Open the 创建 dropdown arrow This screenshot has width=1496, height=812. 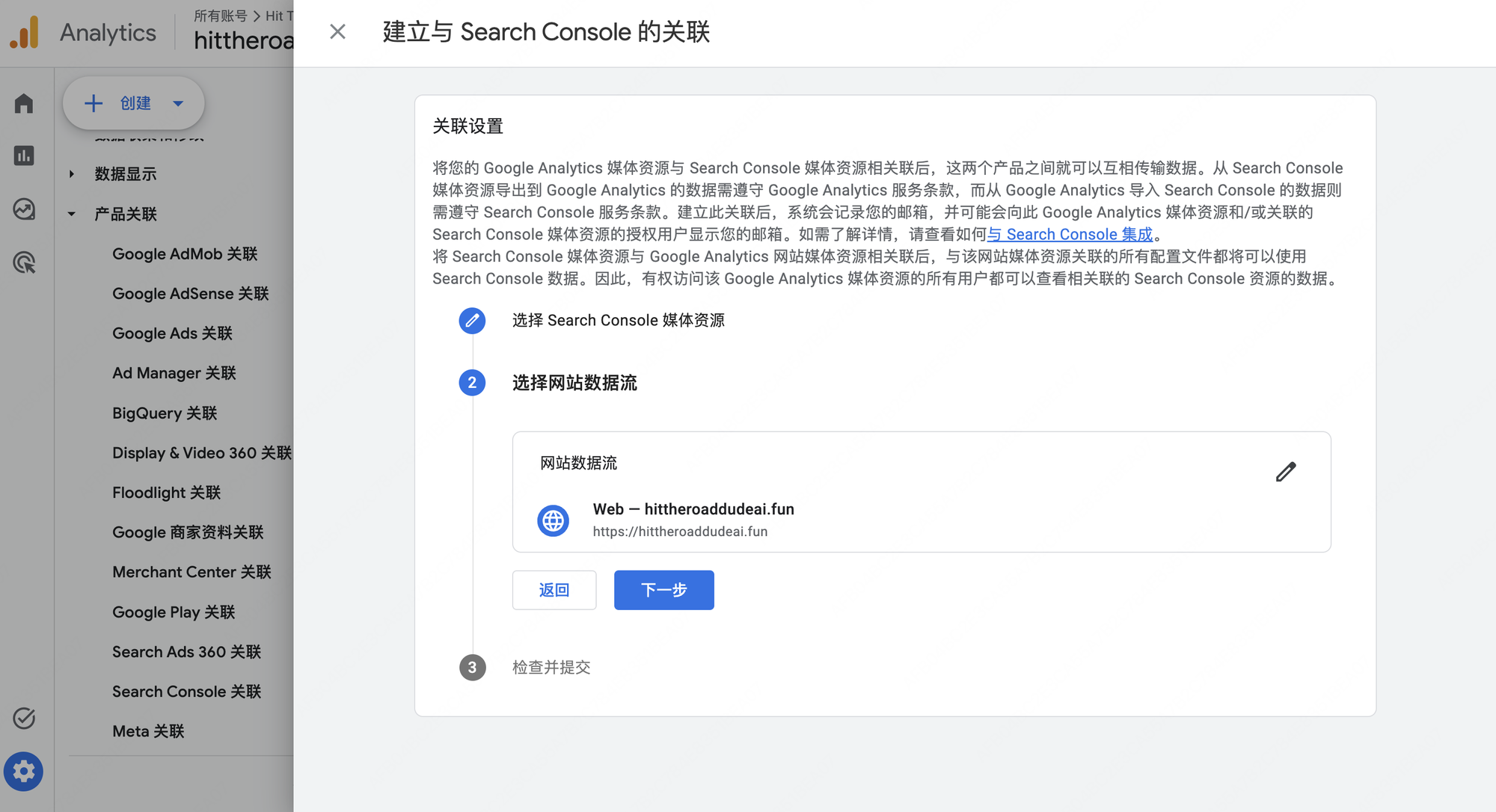tap(178, 103)
